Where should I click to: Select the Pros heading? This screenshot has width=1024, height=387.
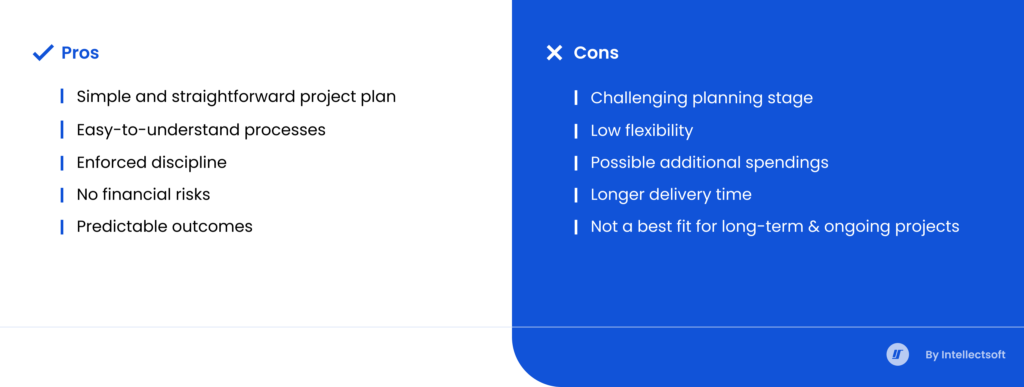pos(80,53)
